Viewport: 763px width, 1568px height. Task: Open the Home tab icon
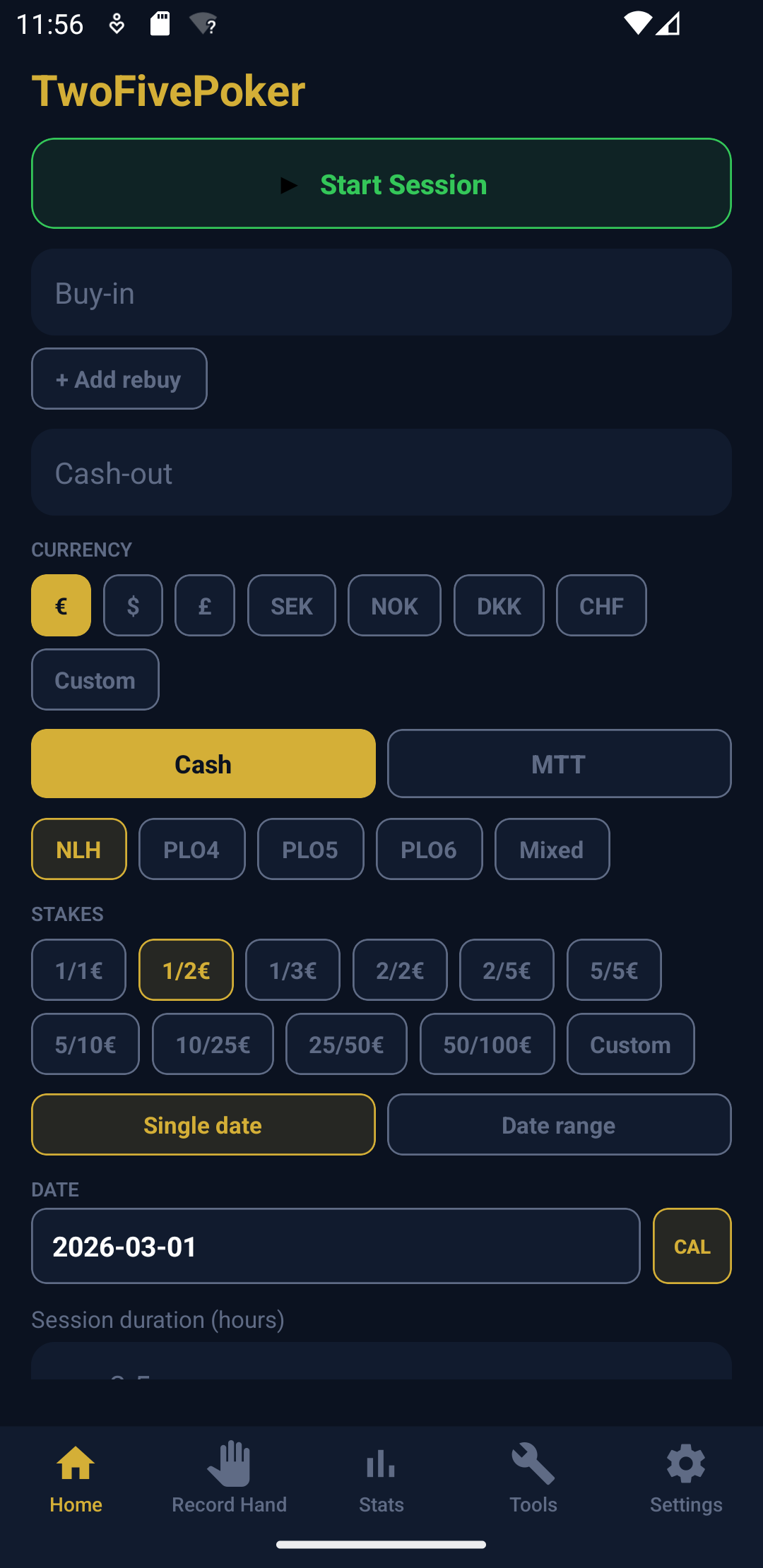click(x=76, y=1463)
